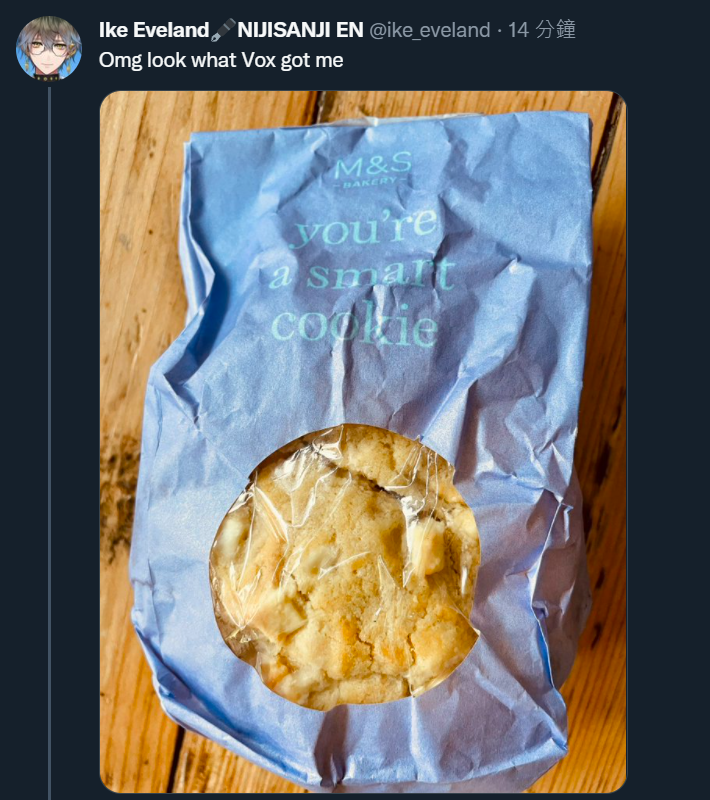Click the word Vox in the tweet text

(259, 60)
